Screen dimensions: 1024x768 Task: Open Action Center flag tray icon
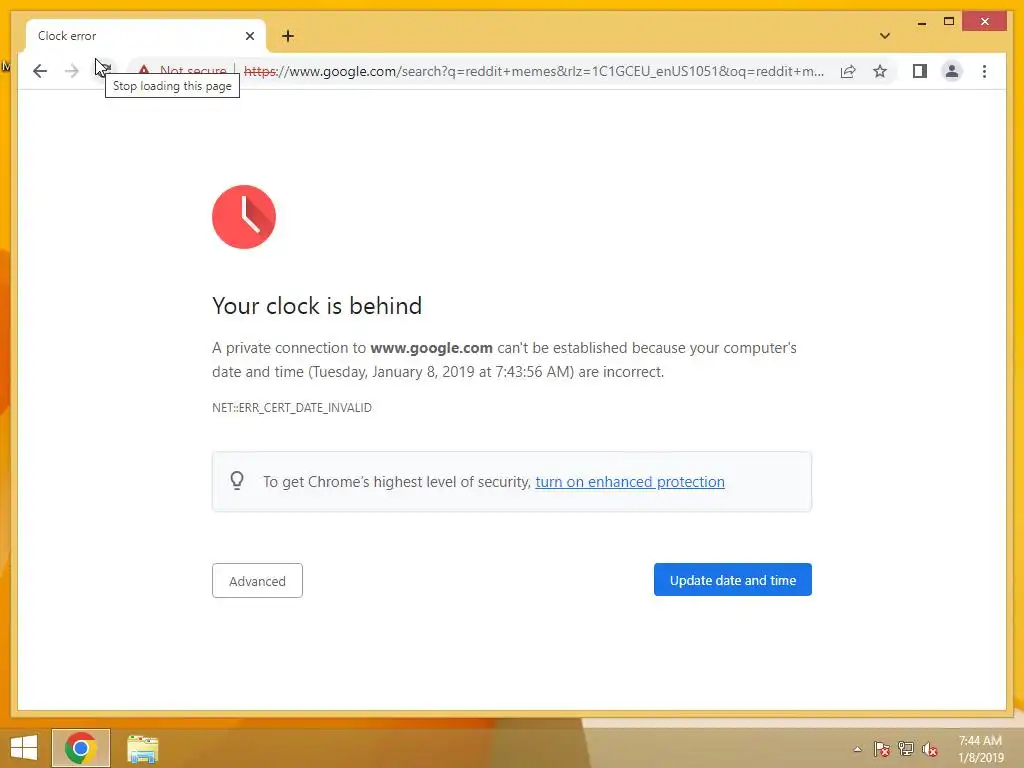pos(882,749)
